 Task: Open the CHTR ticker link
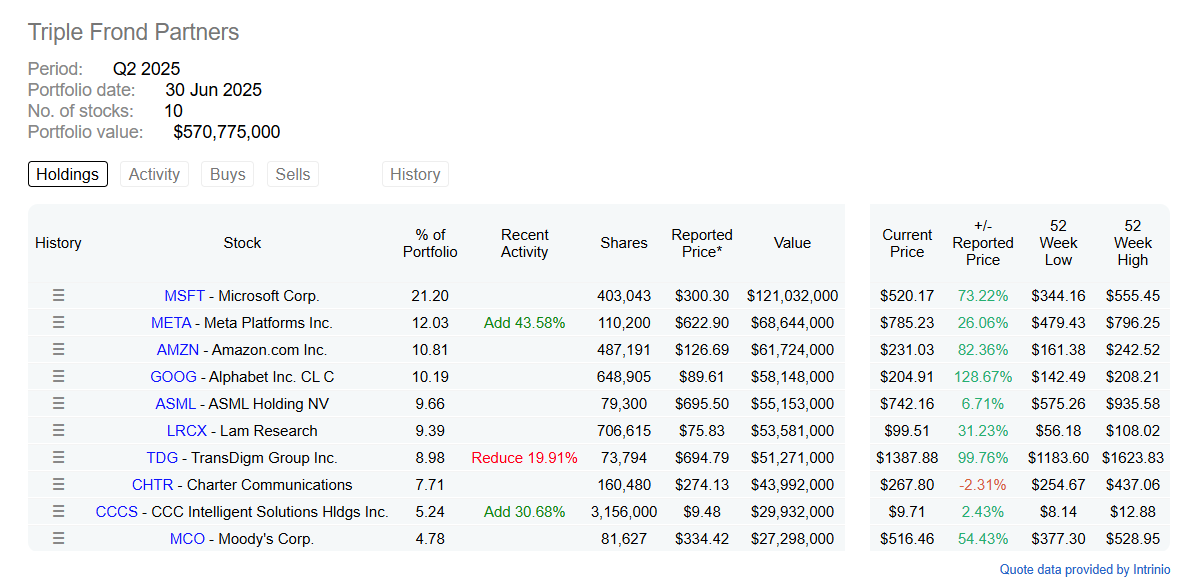153,485
